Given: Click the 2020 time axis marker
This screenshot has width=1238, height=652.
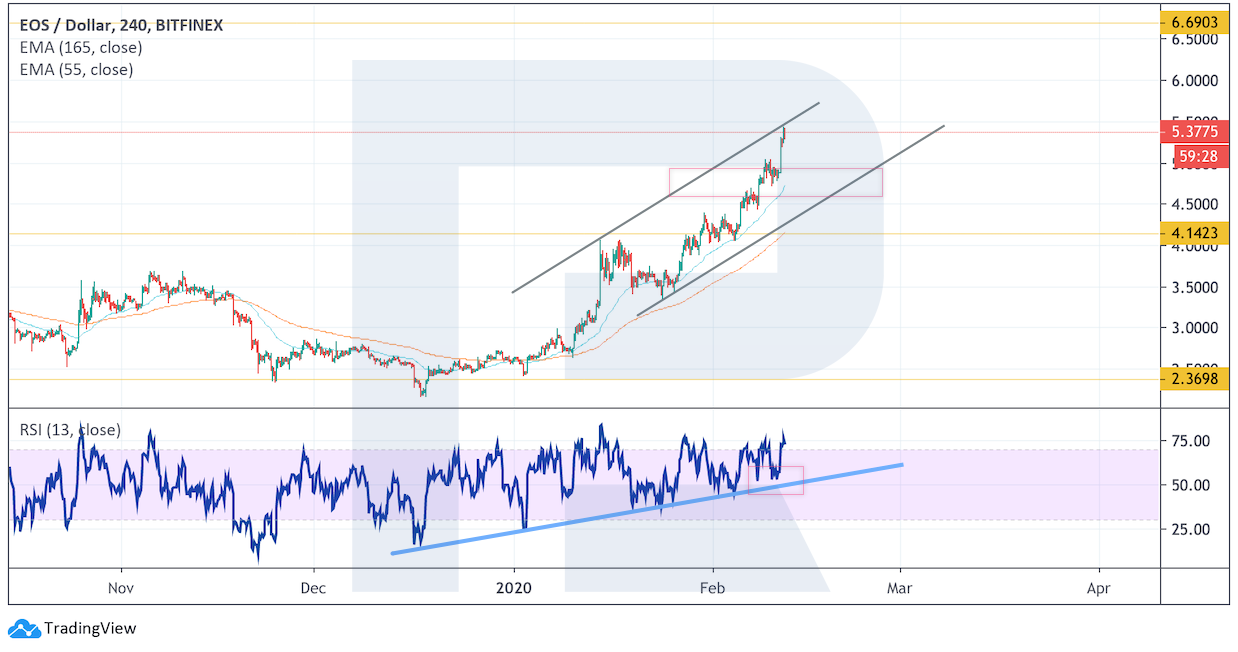Looking at the screenshot, I should 514,589.
